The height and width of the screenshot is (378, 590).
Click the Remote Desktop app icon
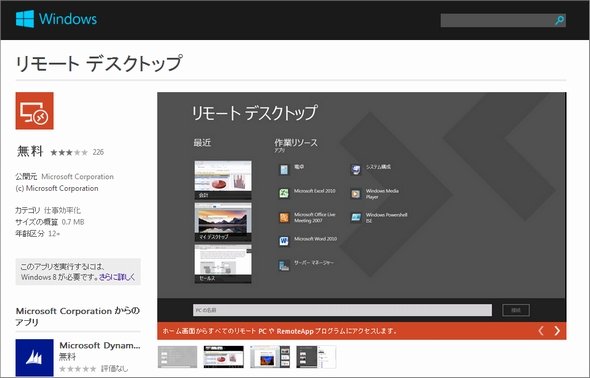coord(35,111)
